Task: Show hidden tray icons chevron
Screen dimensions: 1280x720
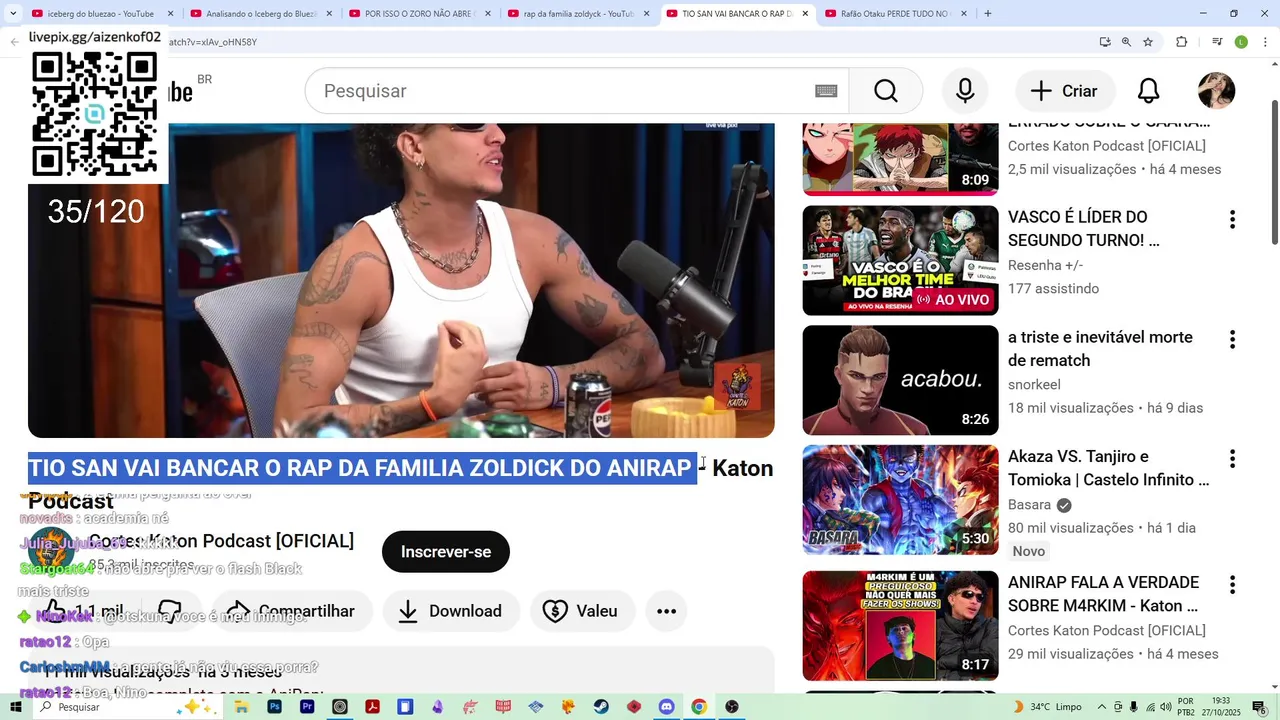Action: coord(1102,707)
